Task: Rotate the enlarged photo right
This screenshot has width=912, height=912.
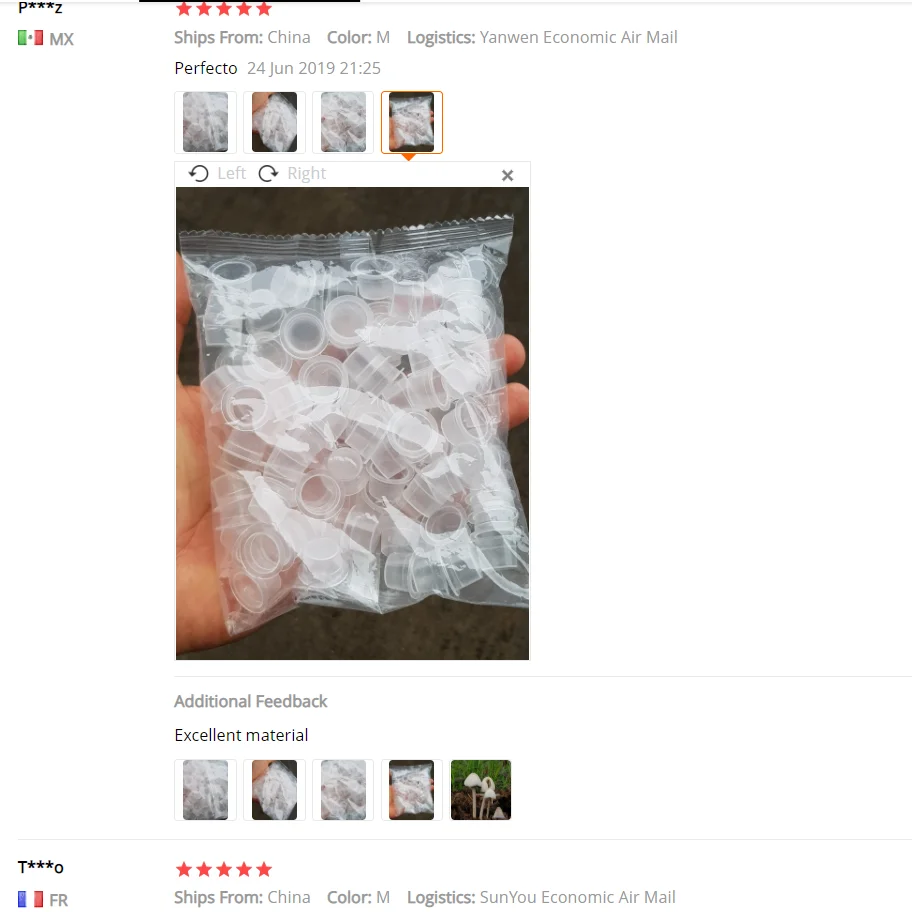Action: coord(268,173)
